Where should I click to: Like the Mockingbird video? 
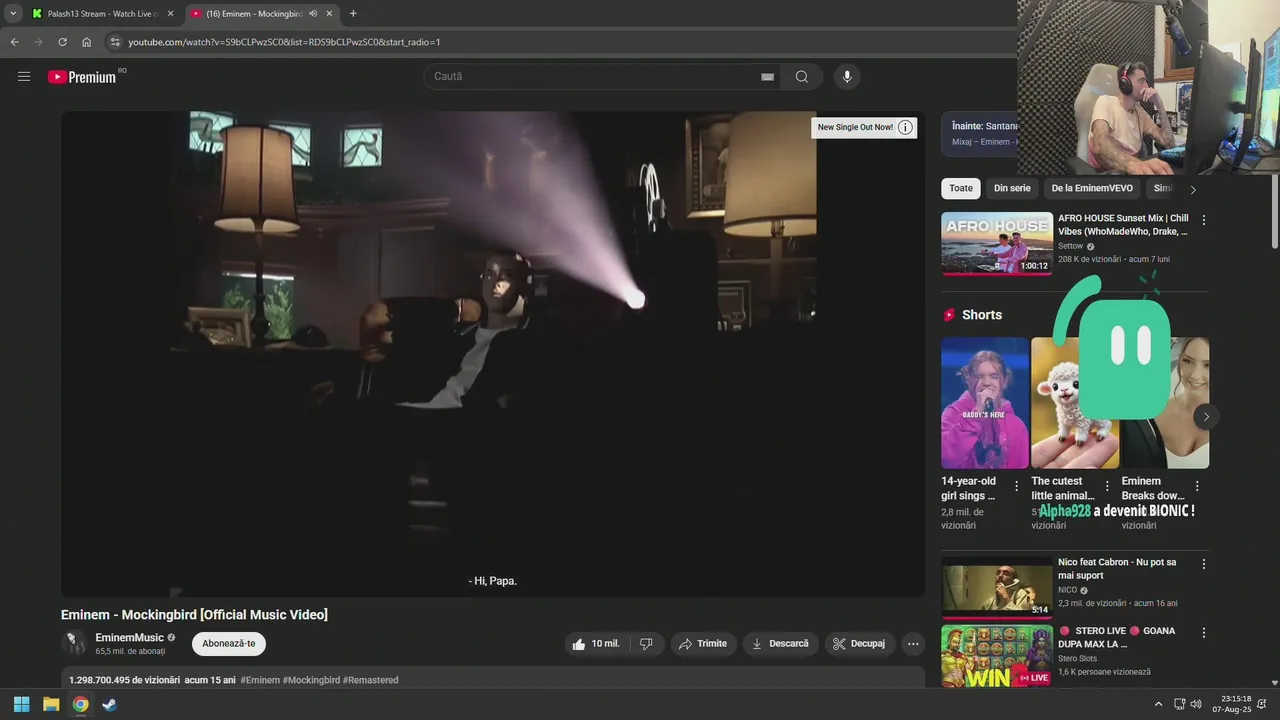coord(596,644)
